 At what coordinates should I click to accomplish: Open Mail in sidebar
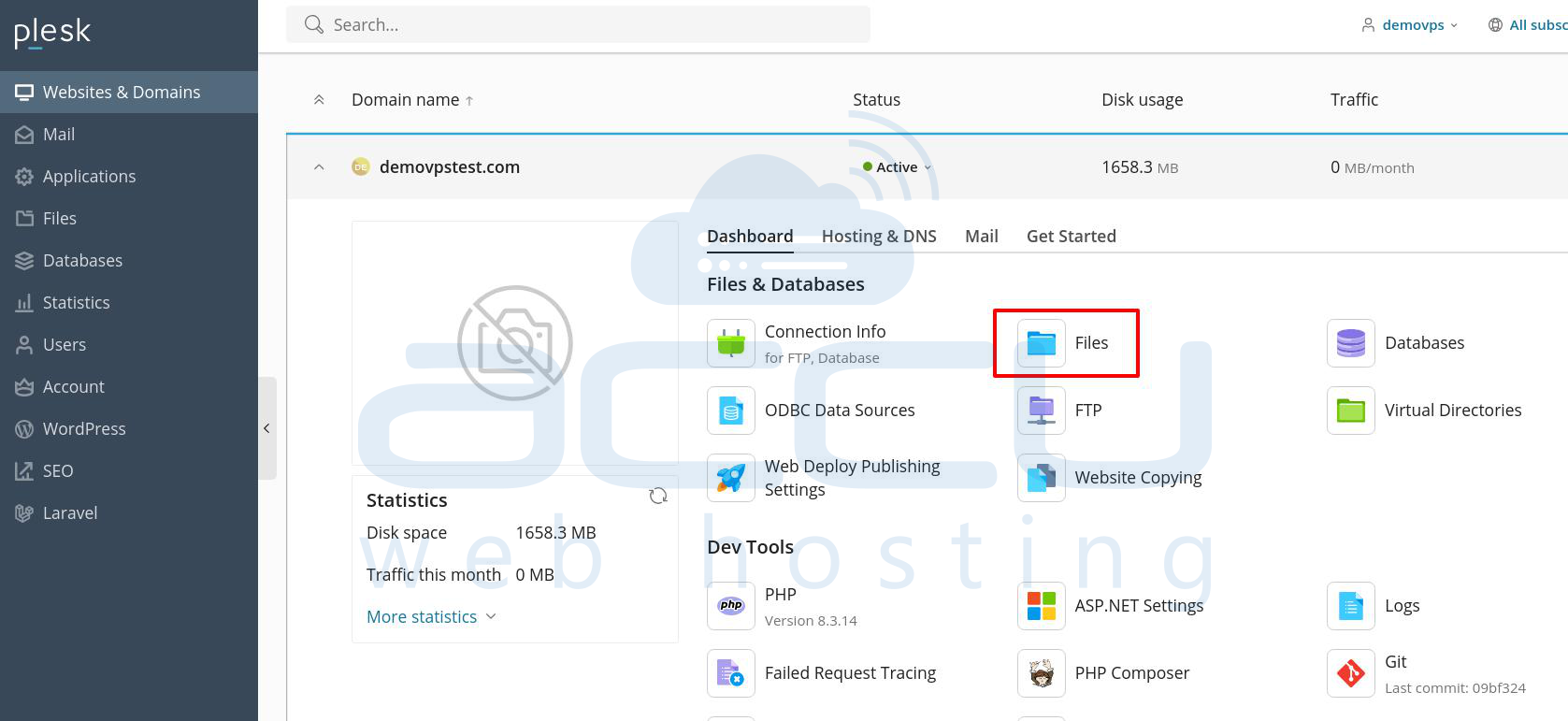129,134
